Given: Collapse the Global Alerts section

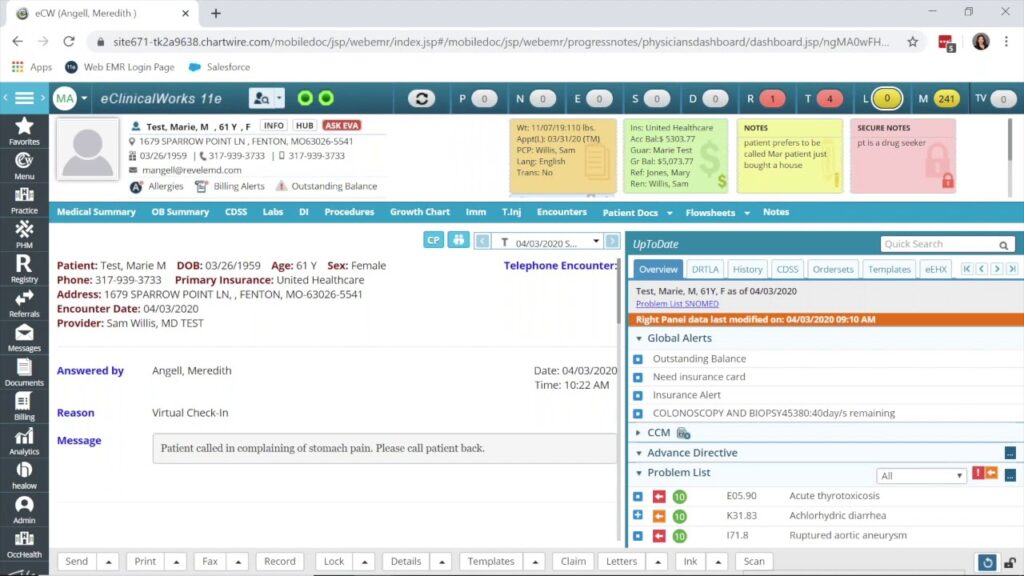Looking at the screenshot, I should (x=639, y=338).
